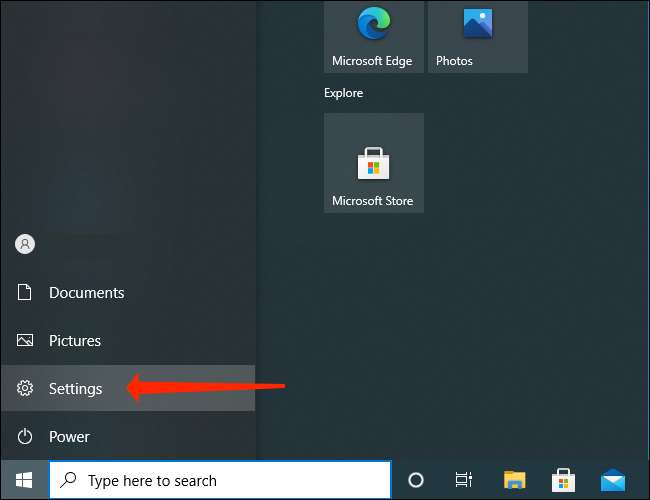Open the Mail app from the taskbar
The height and width of the screenshot is (500, 650).
coord(613,480)
